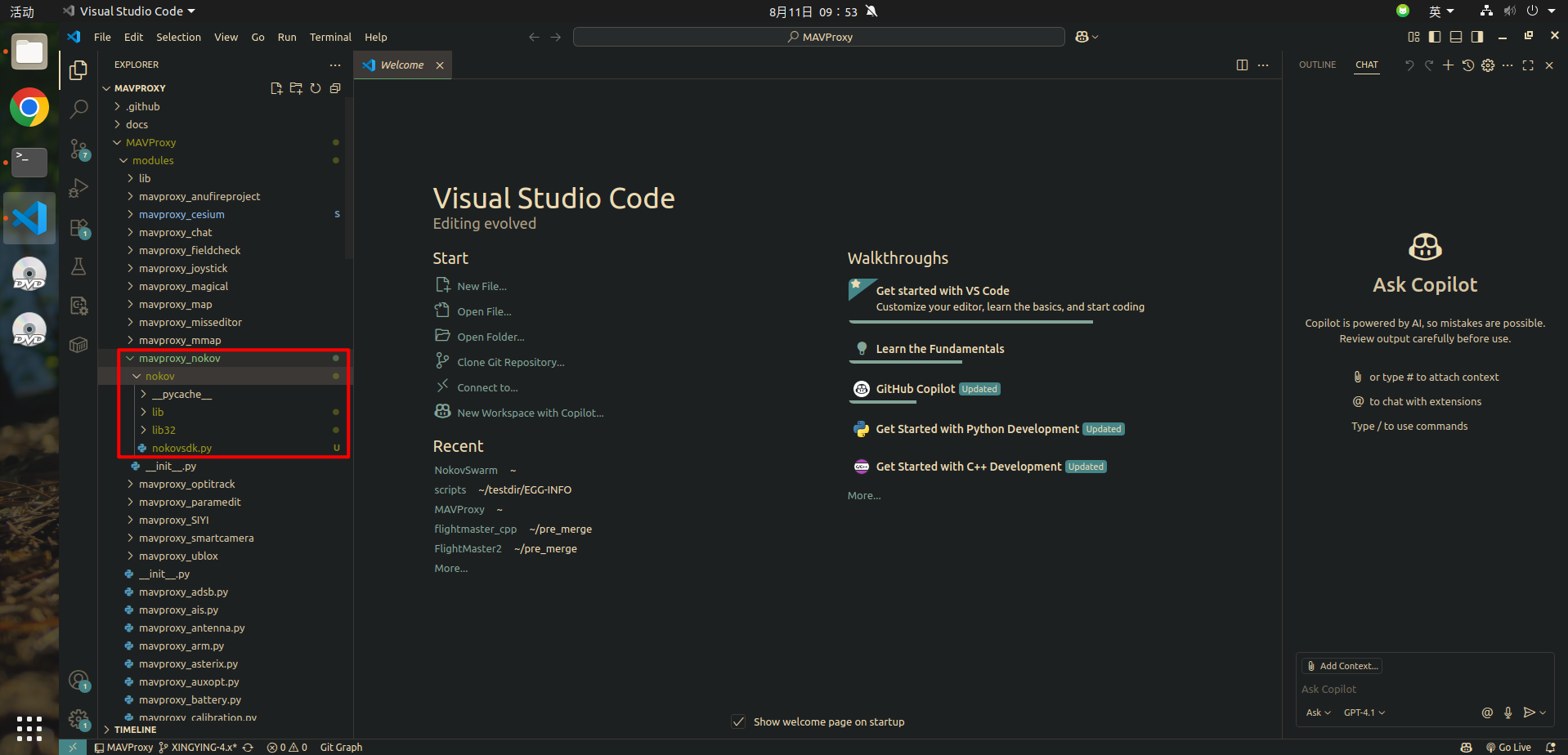Image resolution: width=1568 pixels, height=755 pixels.
Task: Customize layout from title bar icon
Action: [1413, 37]
